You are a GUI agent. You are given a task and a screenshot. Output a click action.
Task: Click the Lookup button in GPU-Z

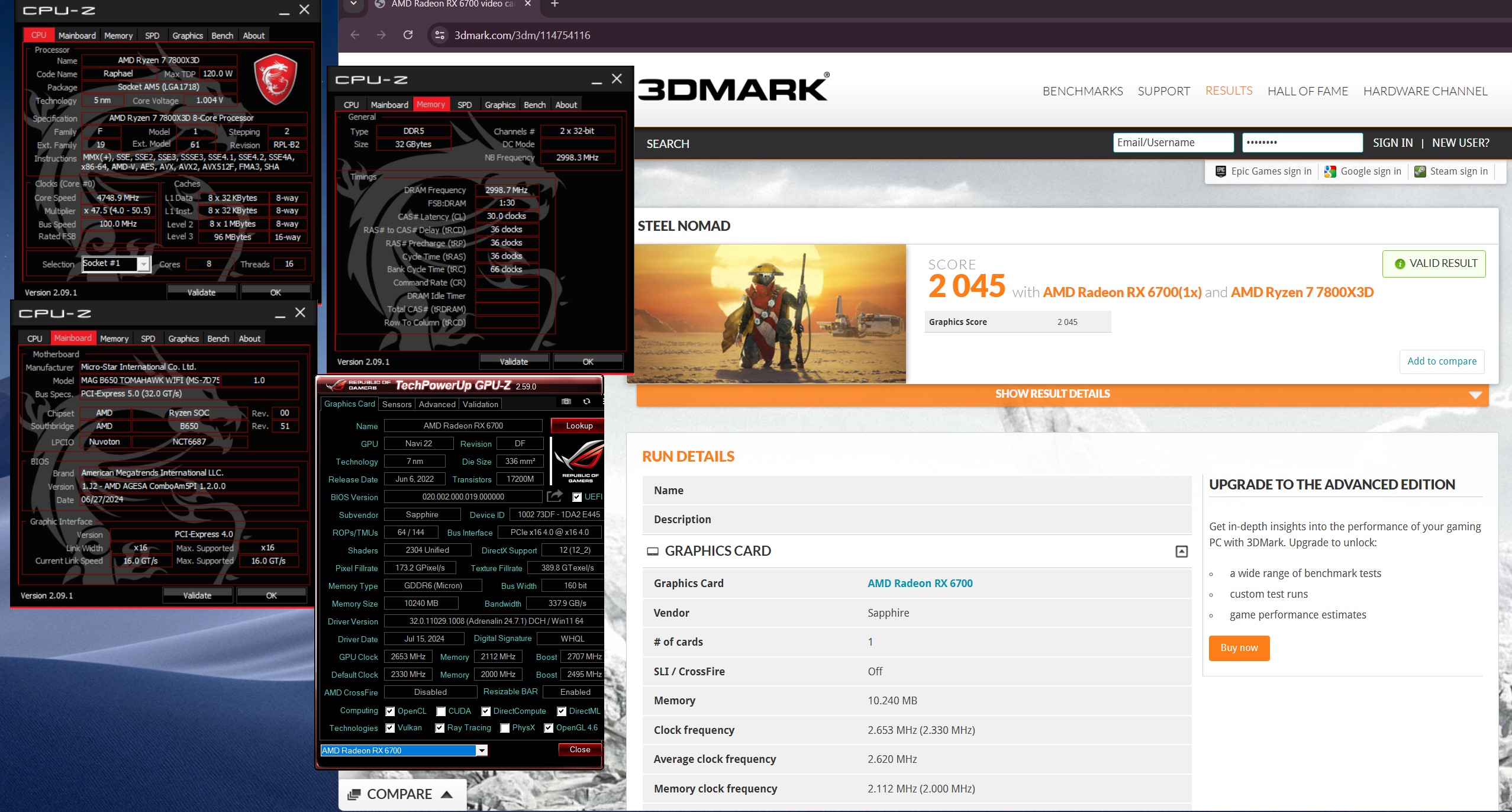click(578, 426)
